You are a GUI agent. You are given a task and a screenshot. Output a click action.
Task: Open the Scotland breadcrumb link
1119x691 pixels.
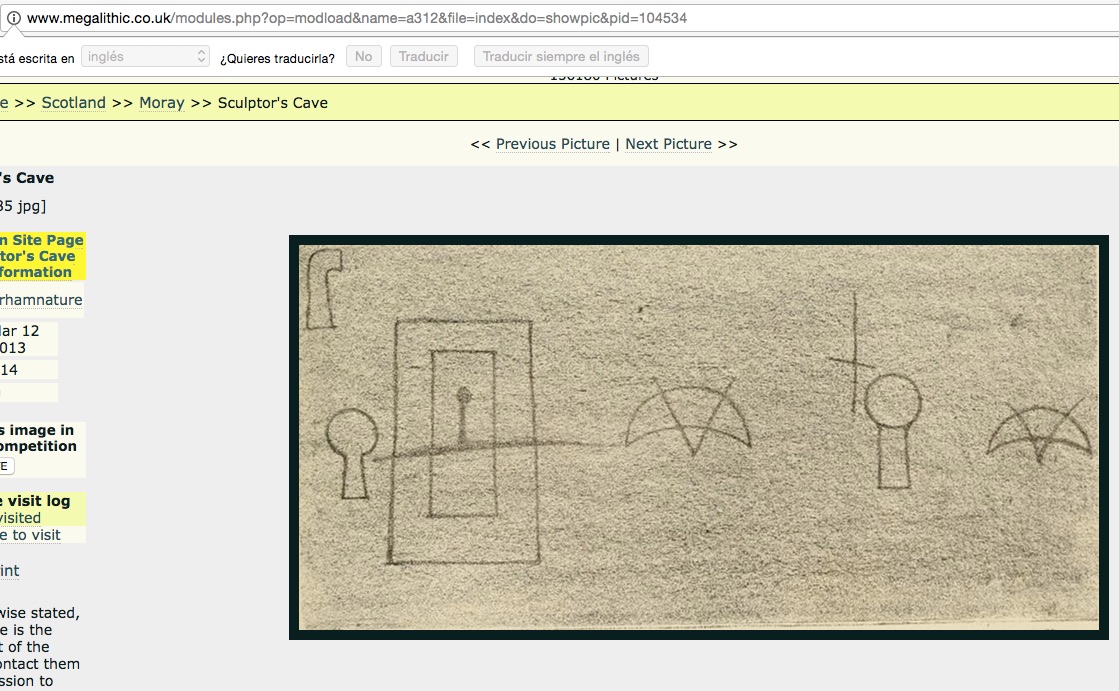(73, 103)
